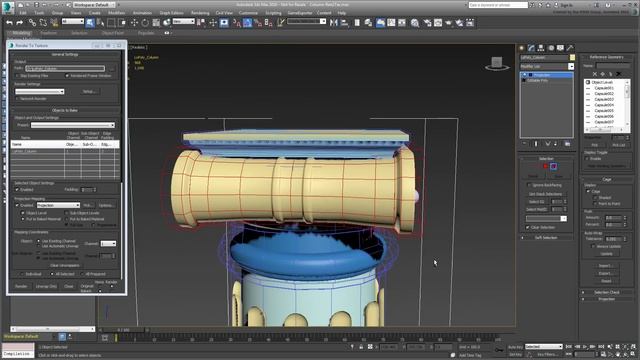Open the Workspace Default dropdown in title bar
Image resolution: width=640 pixels, height=360 pixels.
(x=93, y=5)
